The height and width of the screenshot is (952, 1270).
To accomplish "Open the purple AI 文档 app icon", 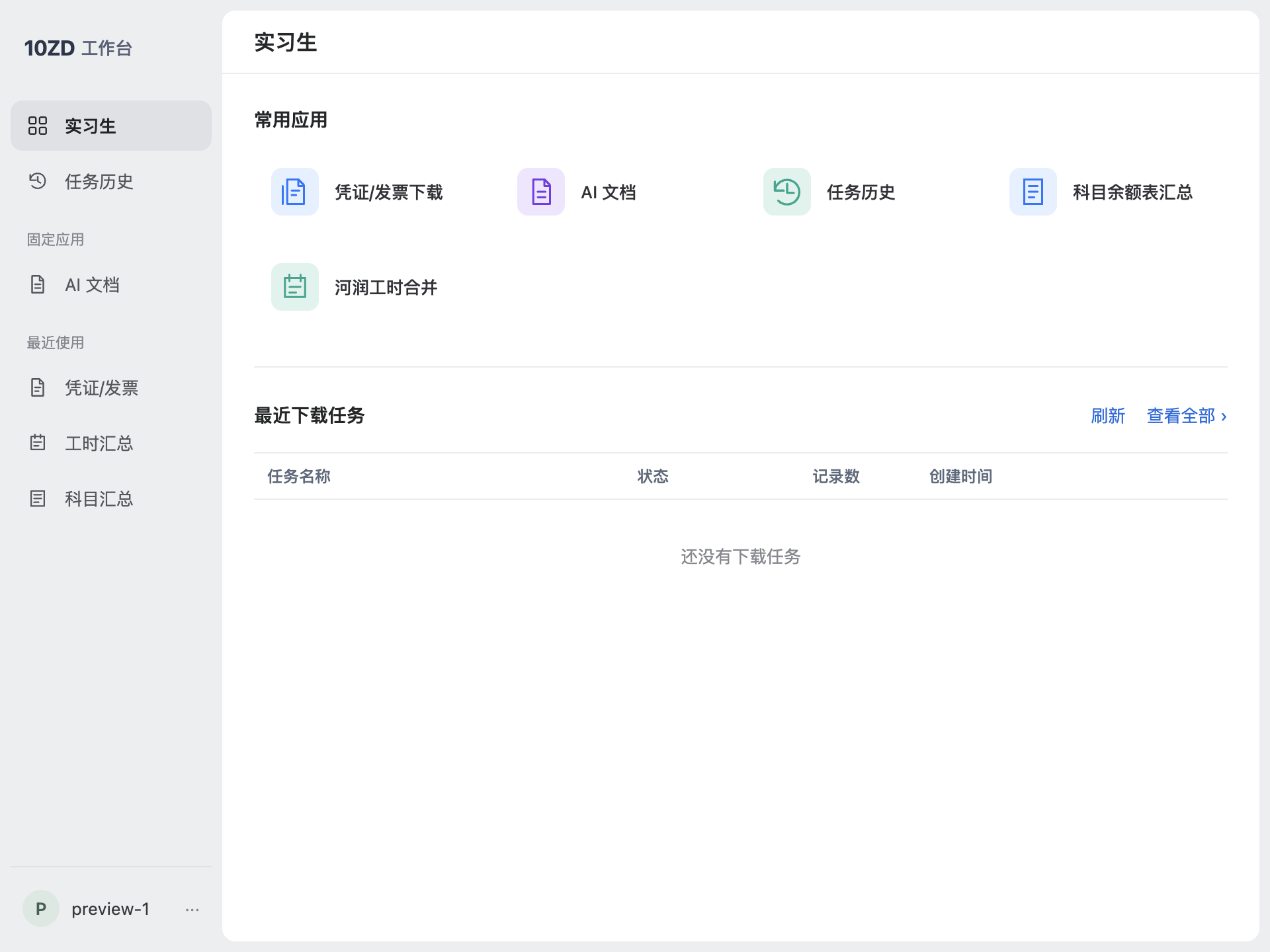I will pos(541,192).
